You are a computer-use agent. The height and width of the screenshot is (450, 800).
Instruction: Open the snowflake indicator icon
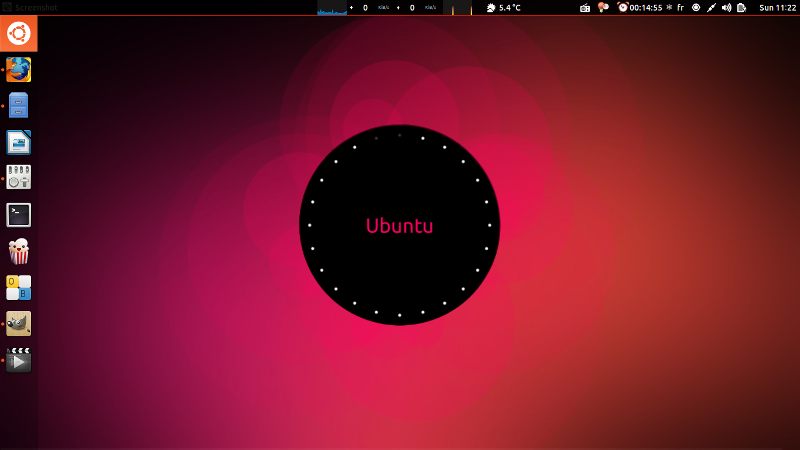tap(669, 8)
